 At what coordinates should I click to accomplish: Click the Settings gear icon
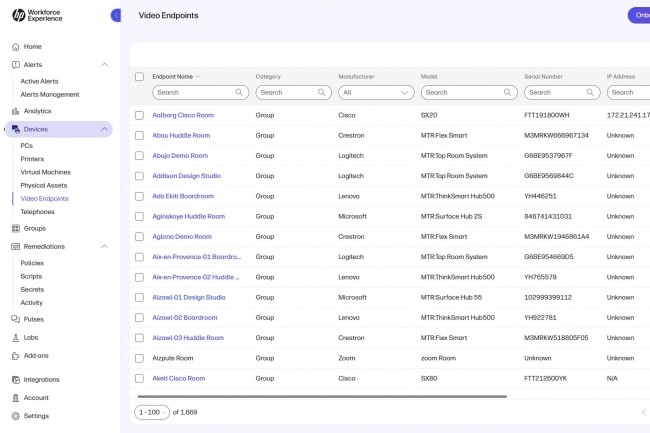pyautogui.click(x=16, y=416)
